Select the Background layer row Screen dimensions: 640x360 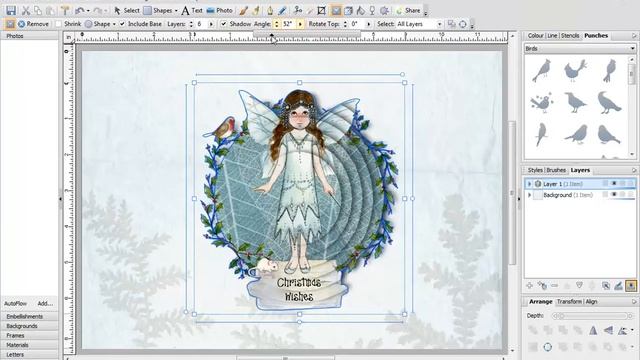tap(580, 195)
